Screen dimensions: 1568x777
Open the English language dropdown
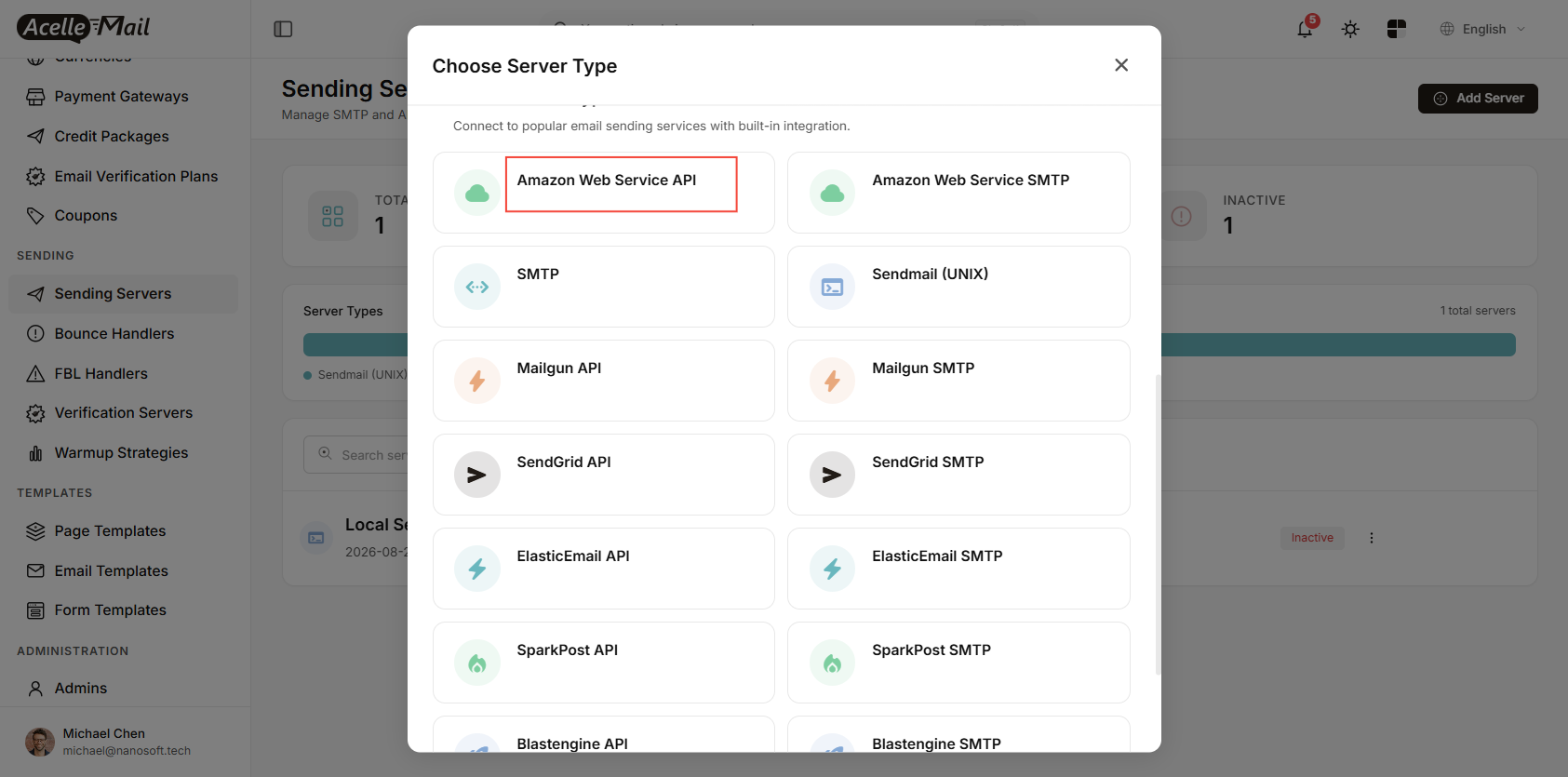[x=1482, y=29]
